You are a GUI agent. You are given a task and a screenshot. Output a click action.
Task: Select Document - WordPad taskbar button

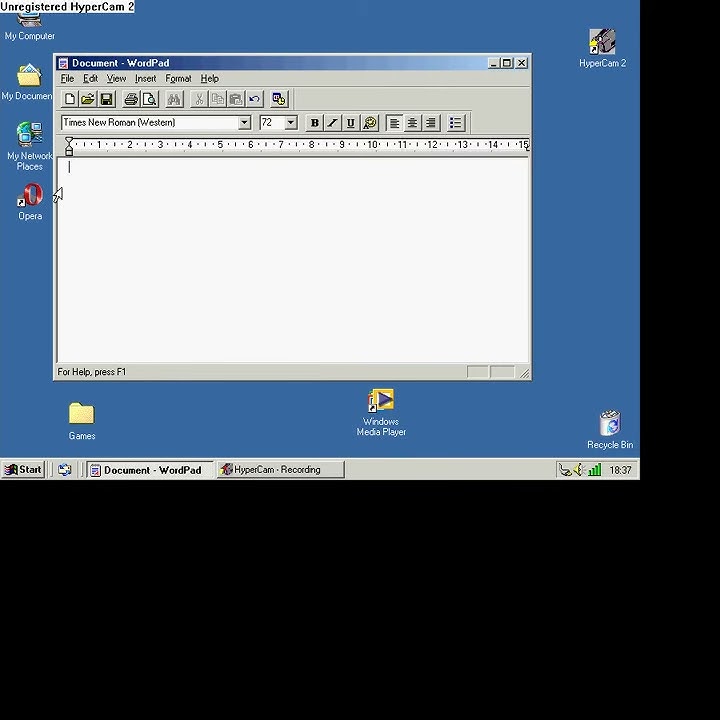click(x=150, y=470)
